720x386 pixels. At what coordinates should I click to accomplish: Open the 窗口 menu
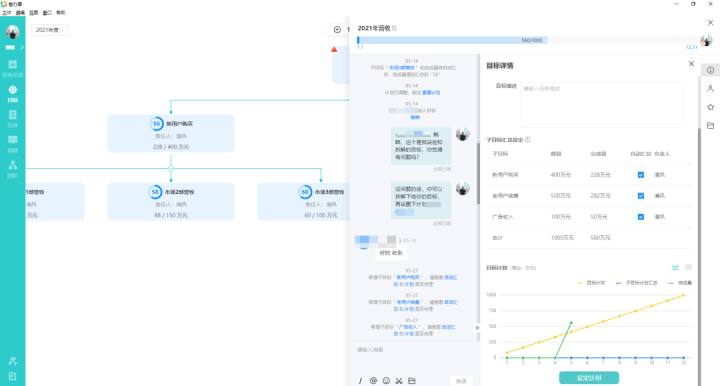47,13
